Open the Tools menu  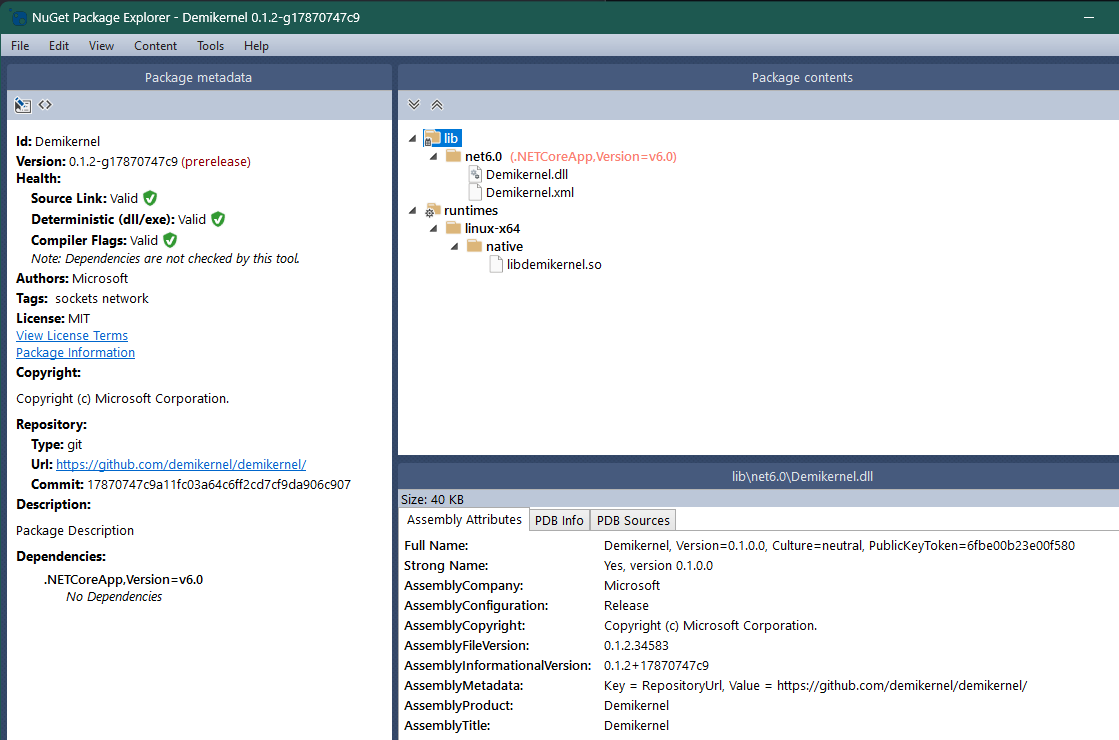click(210, 45)
